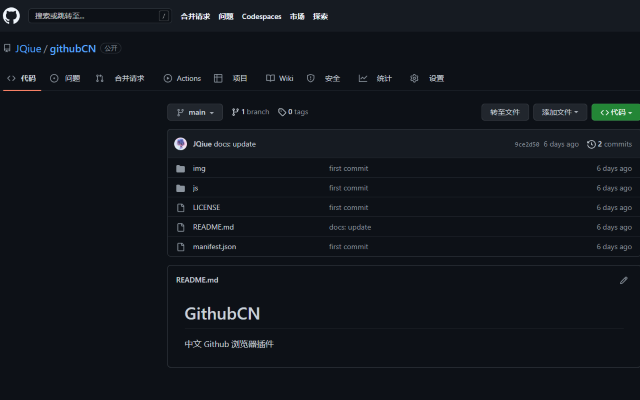
Task: Click the issue circle icon beside 问题 tab
Action: click(x=54, y=78)
